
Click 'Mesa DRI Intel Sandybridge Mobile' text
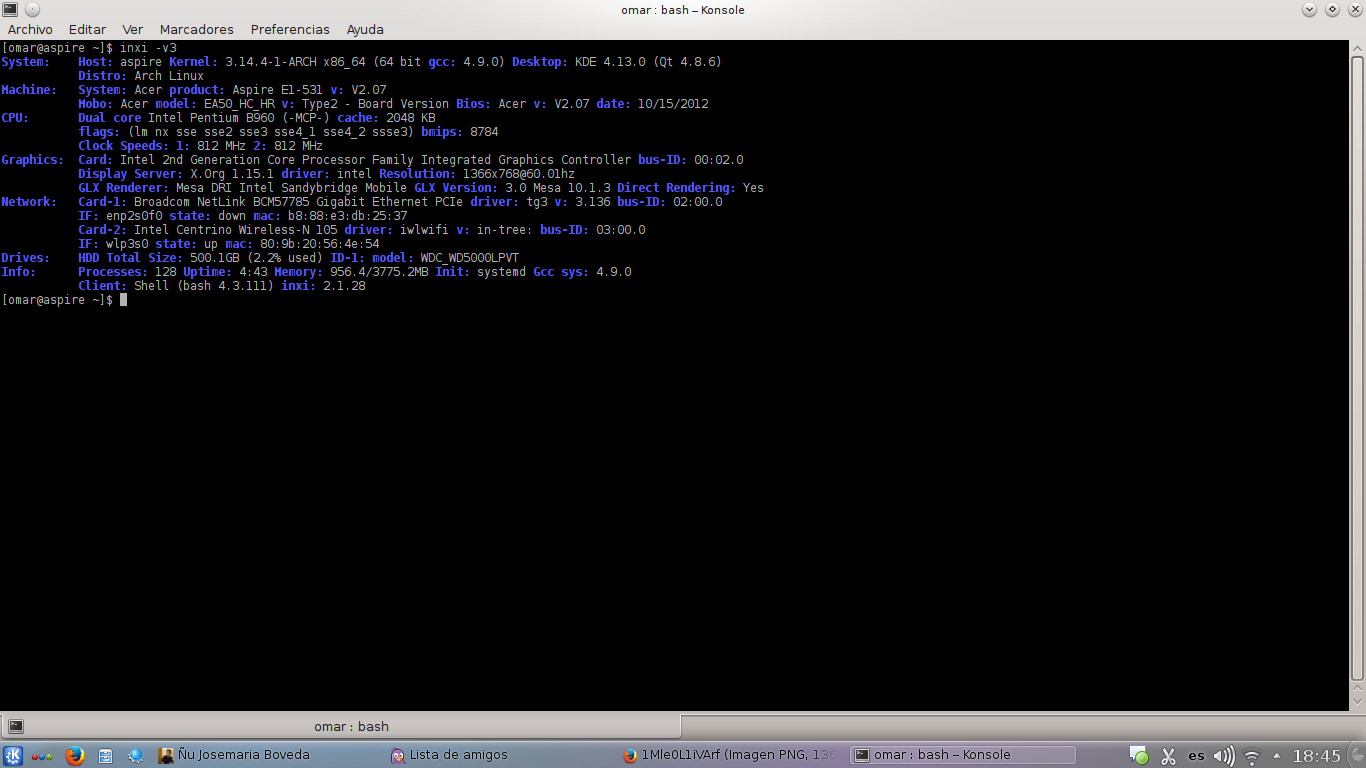coord(292,188)
